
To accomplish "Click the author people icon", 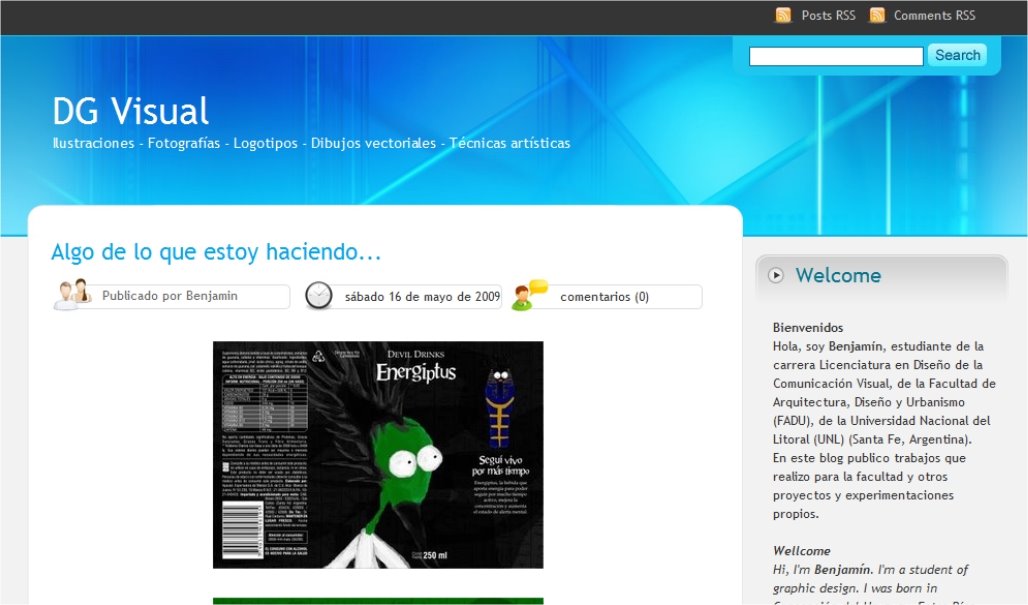I will [x=72, y=295].
